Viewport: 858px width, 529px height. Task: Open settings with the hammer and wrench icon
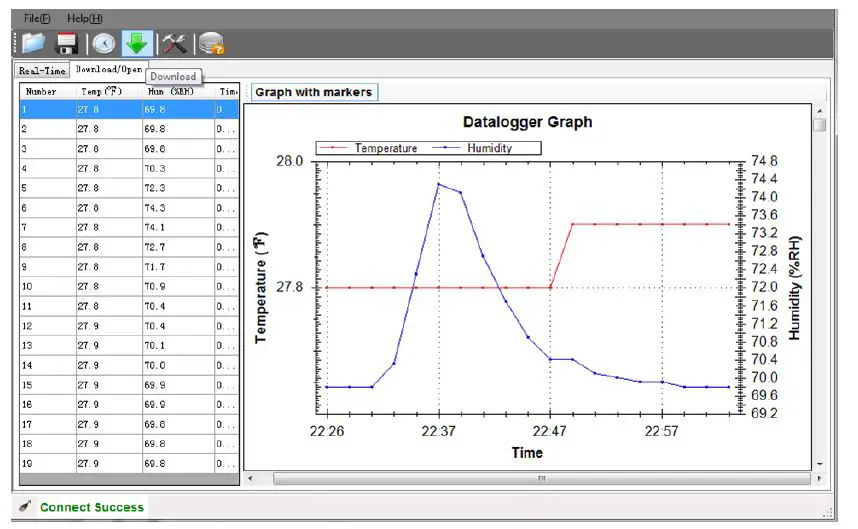(174, 44)
